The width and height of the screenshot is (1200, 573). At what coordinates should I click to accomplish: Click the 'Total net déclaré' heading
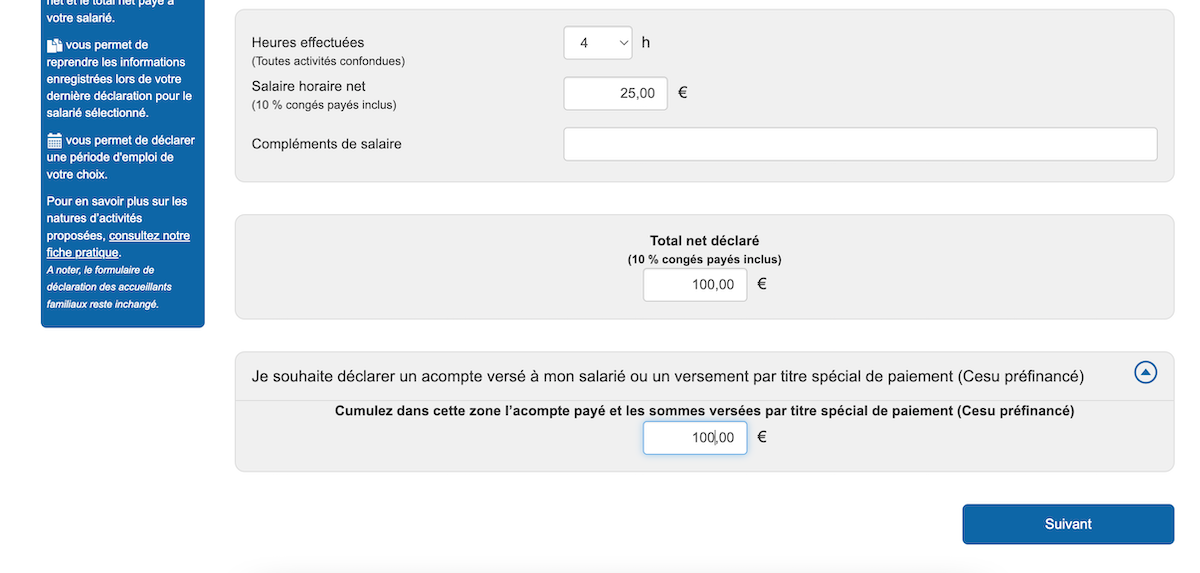tap(704, 241)
